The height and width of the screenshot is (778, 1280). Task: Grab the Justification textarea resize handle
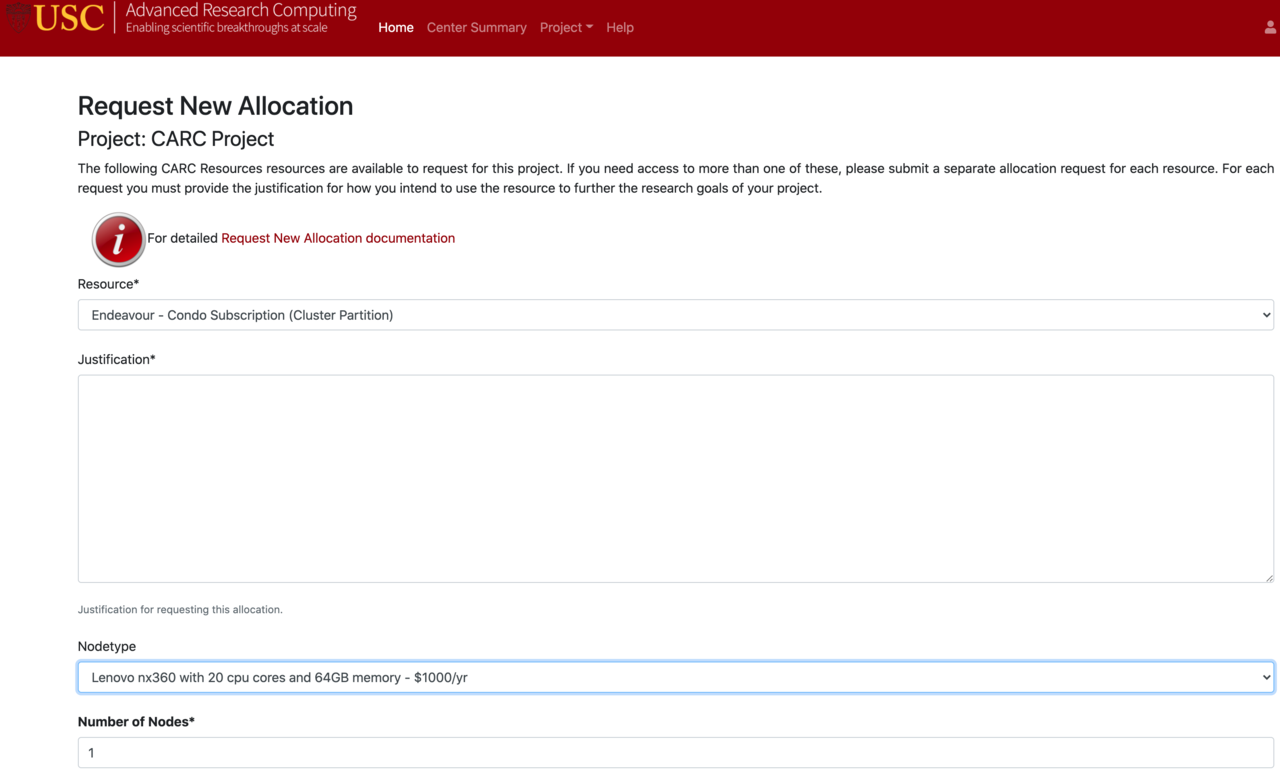(1269, 577)
